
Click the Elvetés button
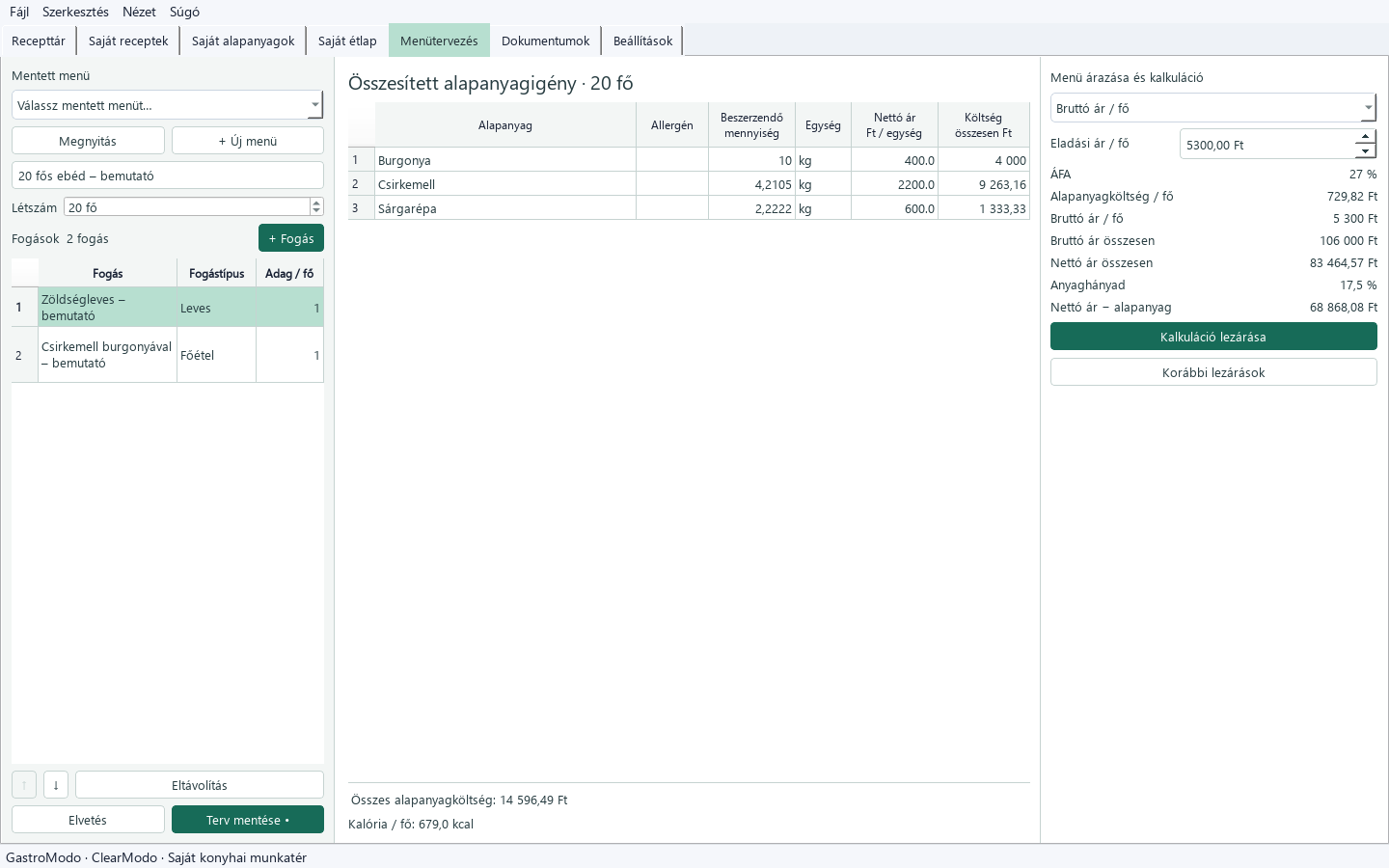pos(88,820)
